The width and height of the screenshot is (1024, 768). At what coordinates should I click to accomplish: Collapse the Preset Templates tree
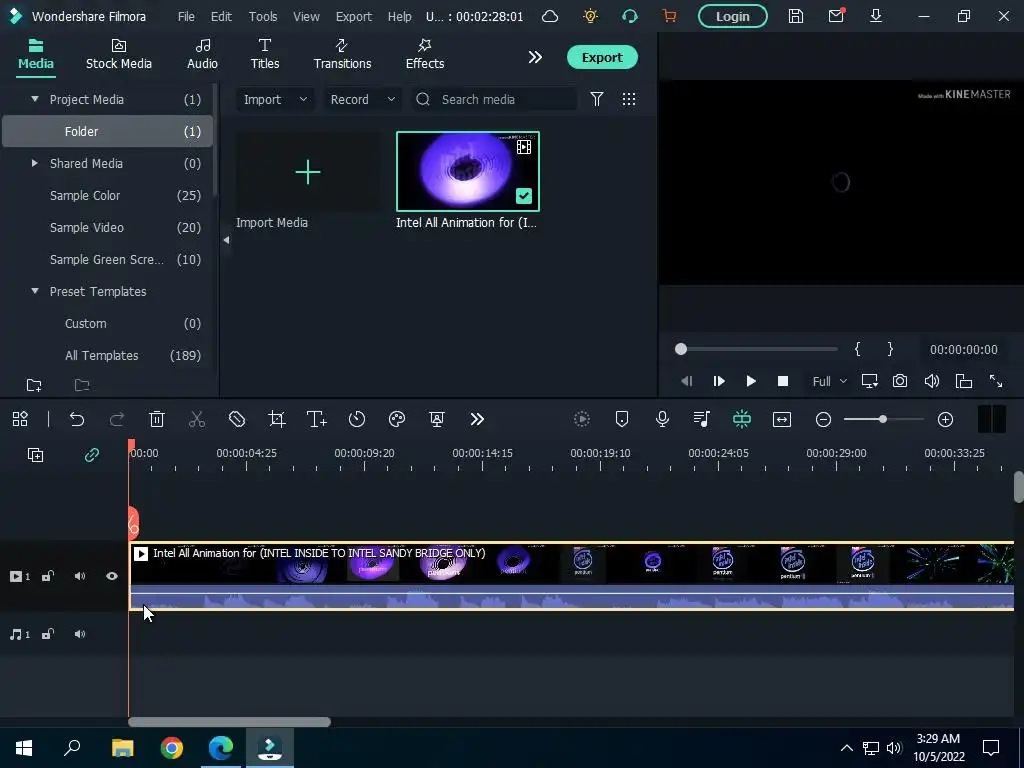[35, 291]
